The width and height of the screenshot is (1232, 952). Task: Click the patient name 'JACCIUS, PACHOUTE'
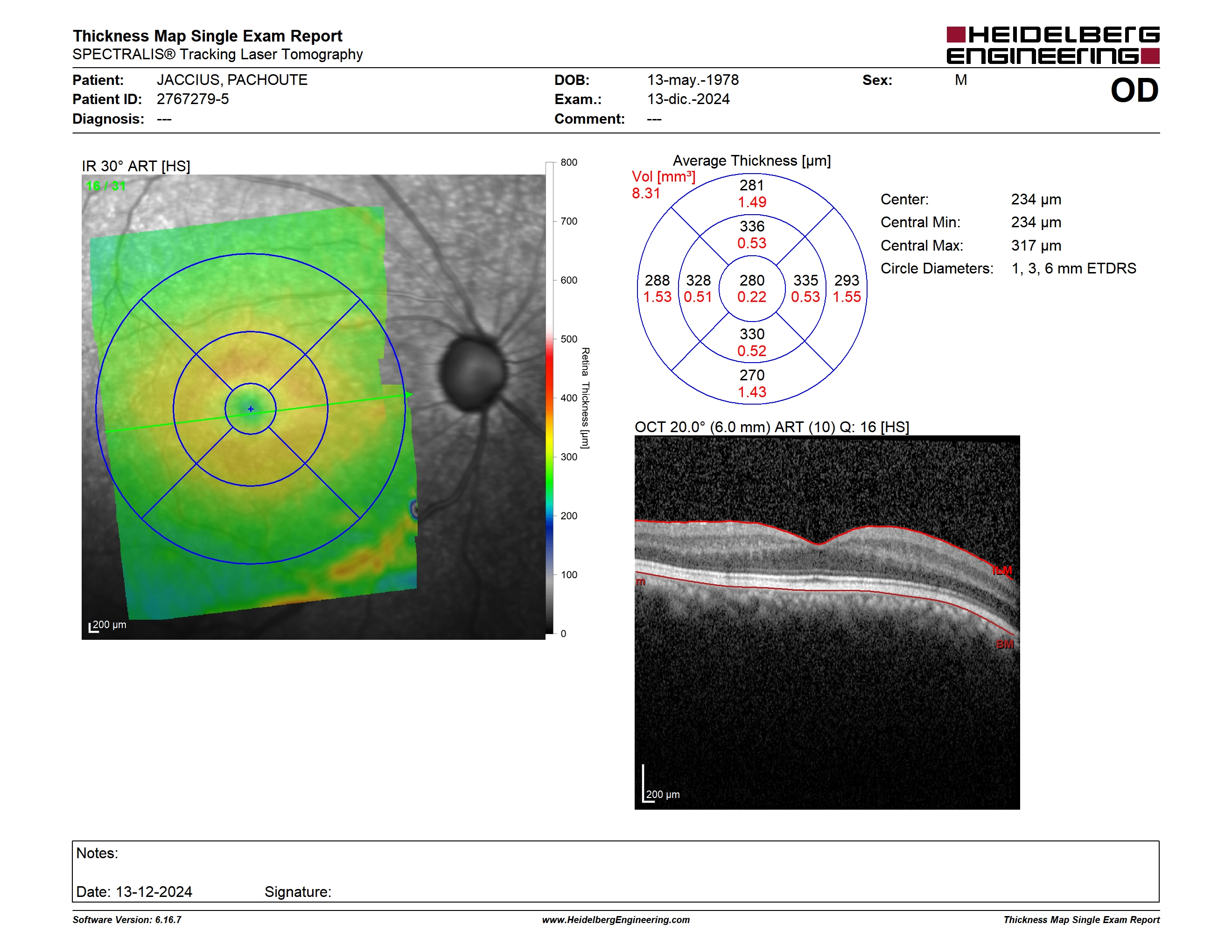click(232, 80)
